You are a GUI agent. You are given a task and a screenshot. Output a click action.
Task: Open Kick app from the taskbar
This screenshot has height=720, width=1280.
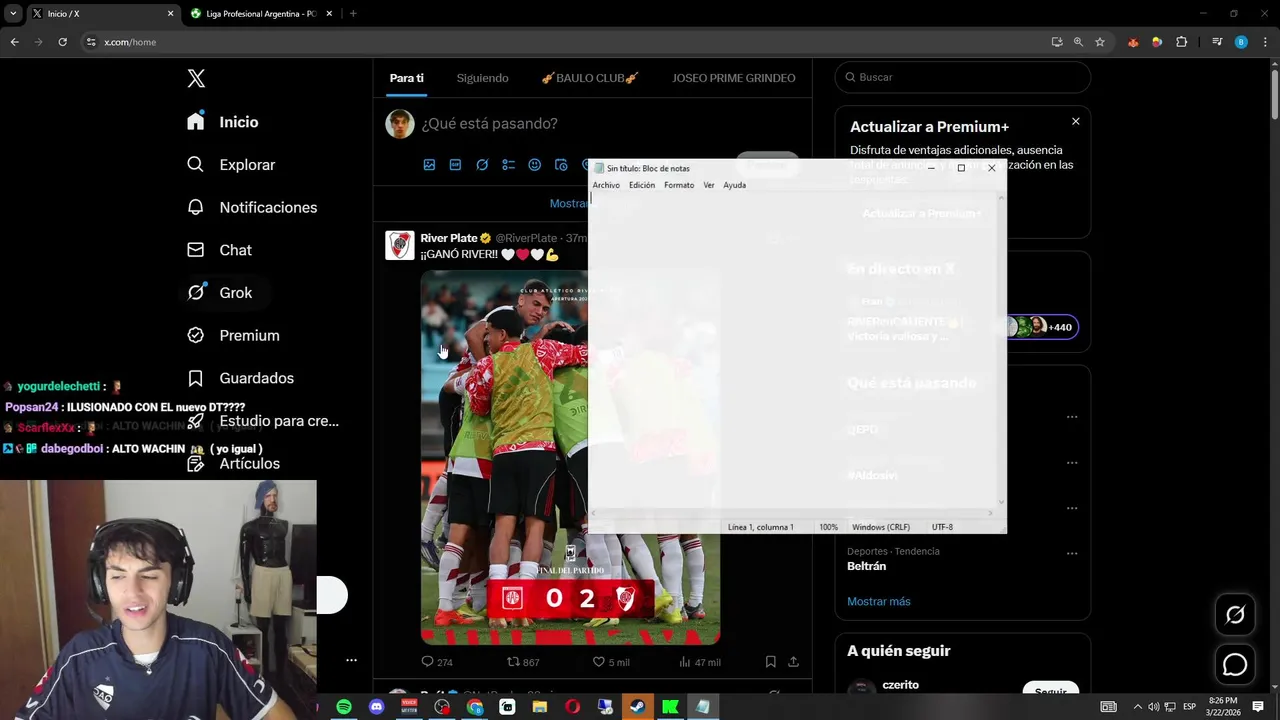coord(670,707)
